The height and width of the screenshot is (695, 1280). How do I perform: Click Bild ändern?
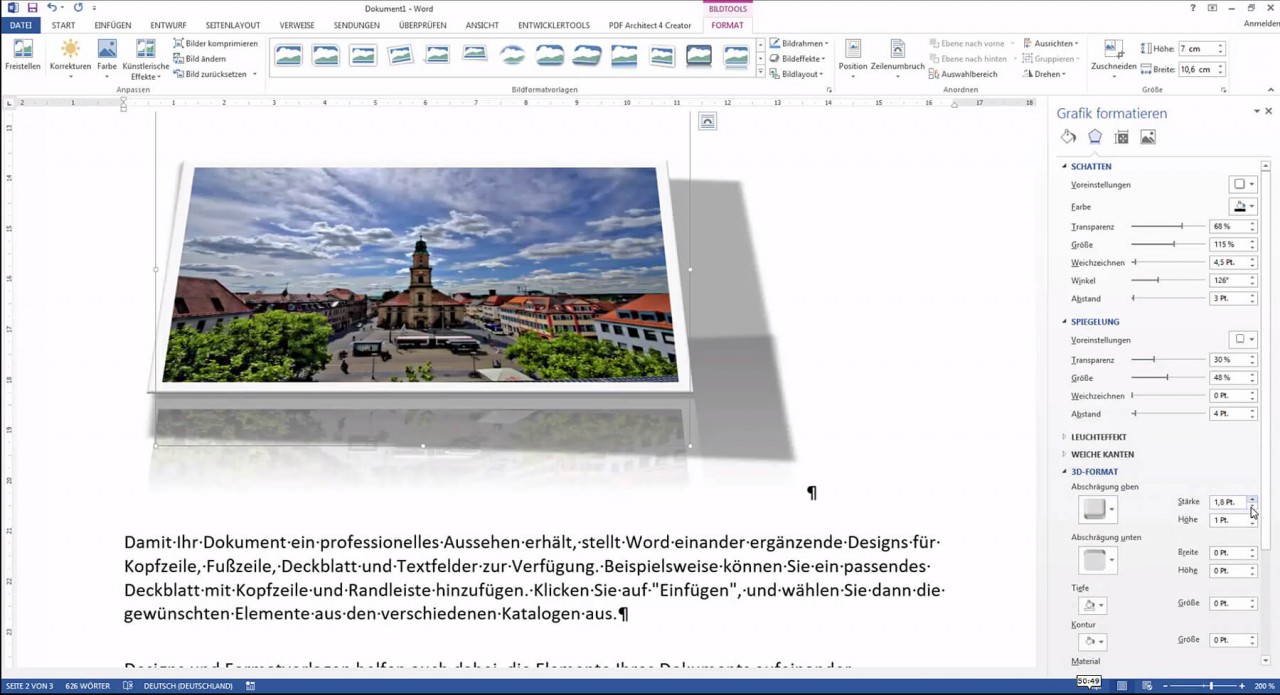(x=204, y=58)
